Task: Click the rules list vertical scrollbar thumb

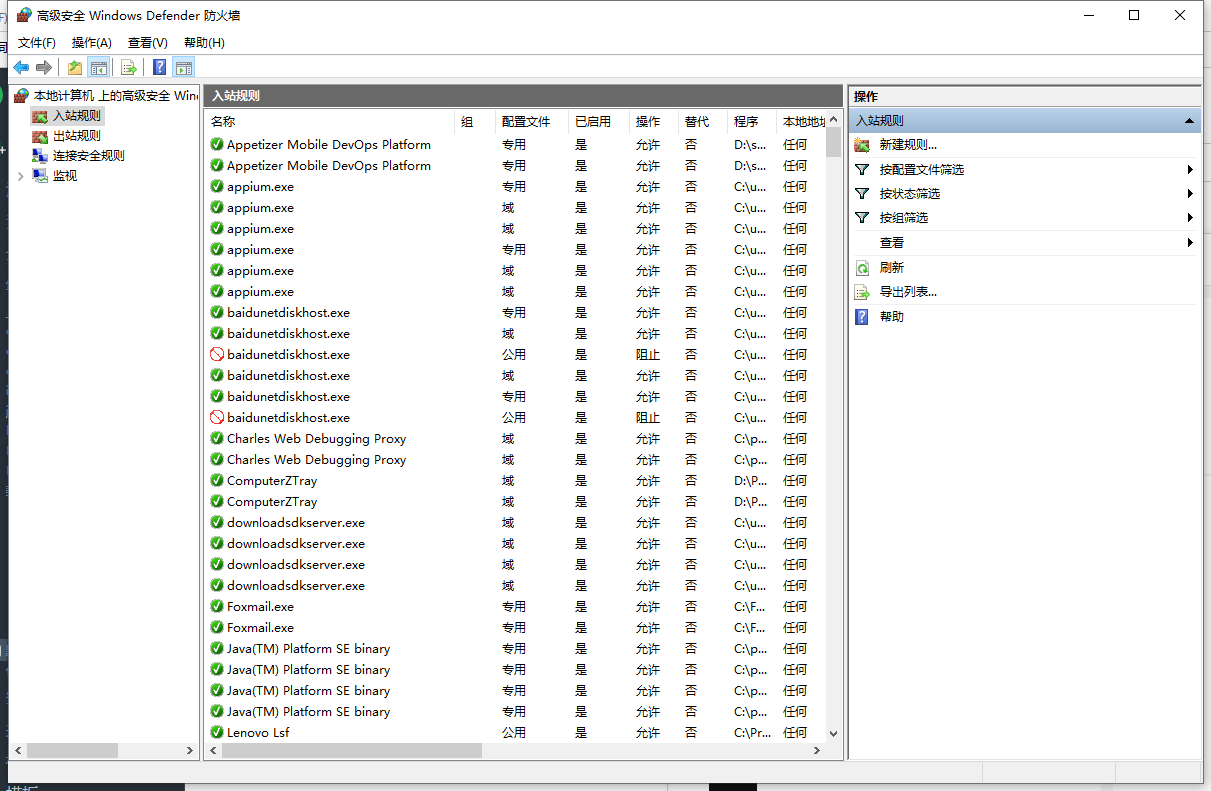Action: pyautogui.click(x=834, y=143)
